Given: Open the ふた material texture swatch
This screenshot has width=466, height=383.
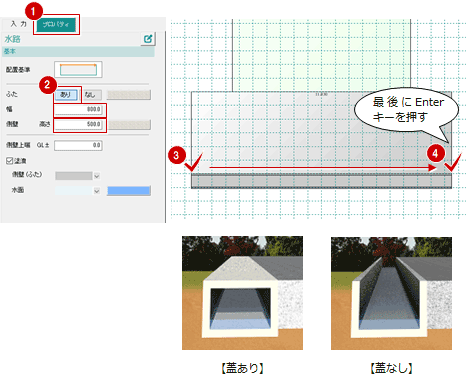Looking at the screenshot, I should point(129,95).
